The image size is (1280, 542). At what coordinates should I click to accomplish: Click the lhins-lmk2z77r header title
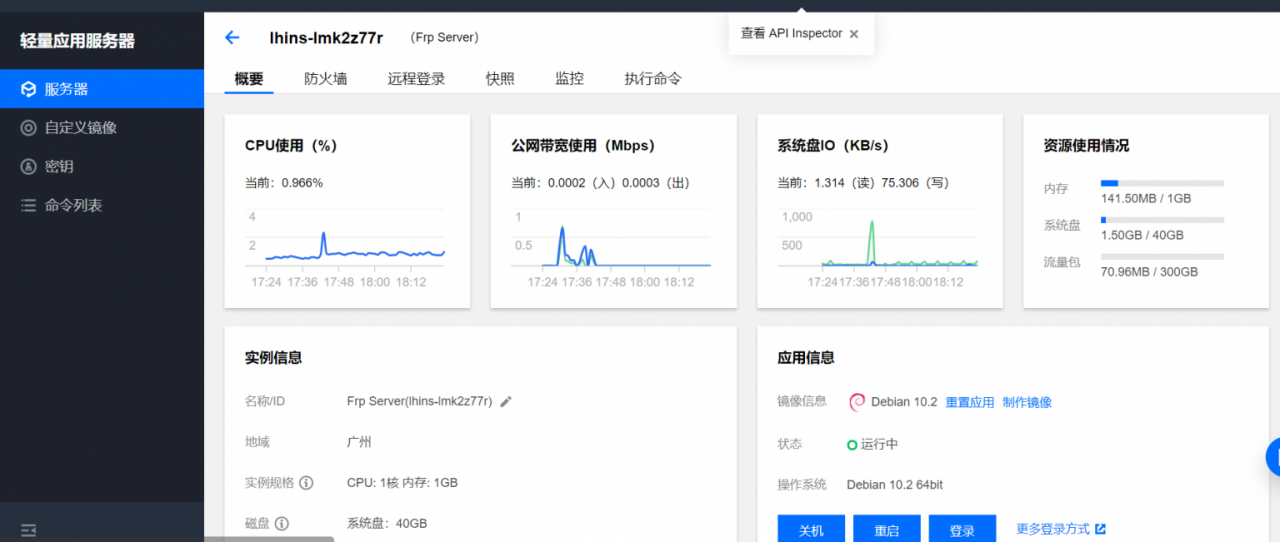tap(326, 38)
